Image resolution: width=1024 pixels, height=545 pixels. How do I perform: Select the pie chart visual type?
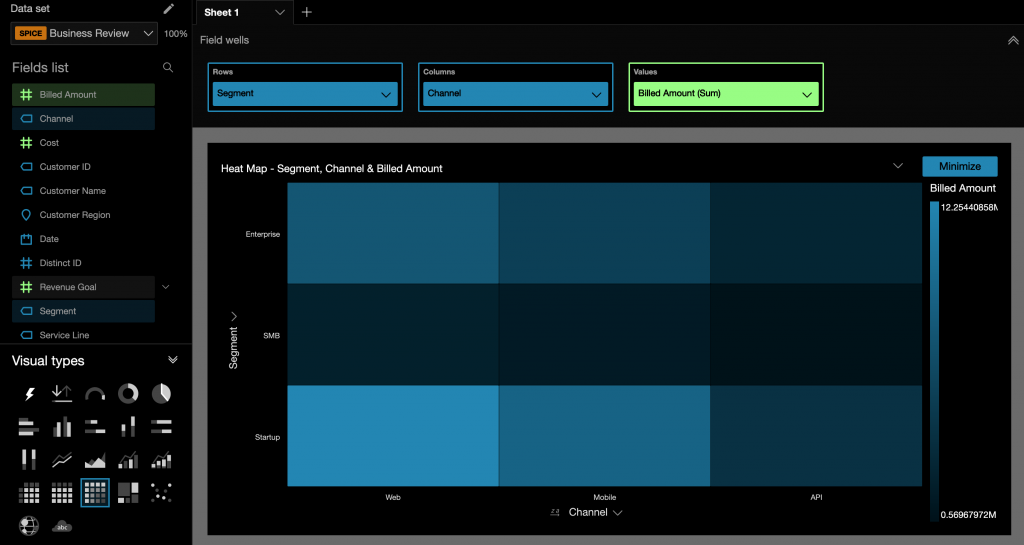[x=161, y=394]
